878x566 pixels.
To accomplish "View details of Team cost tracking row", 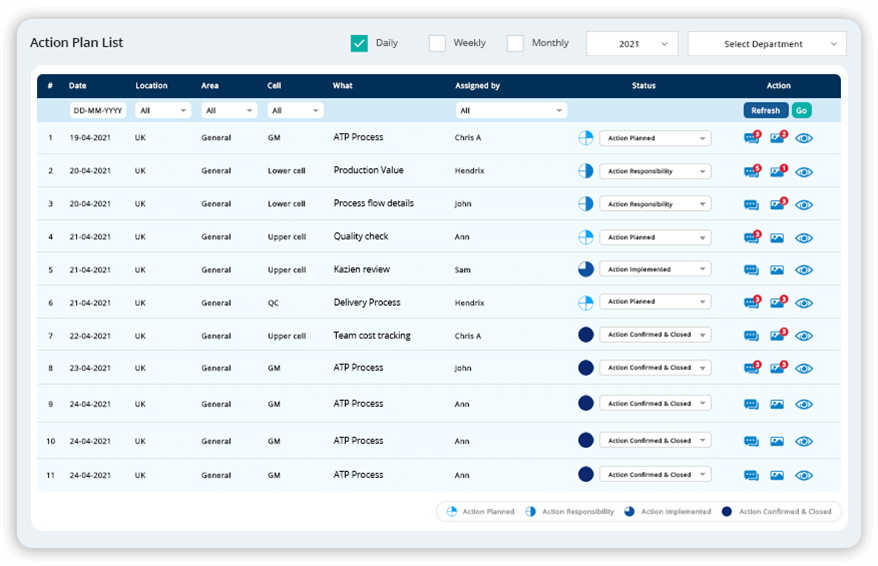I will (804, 336).
